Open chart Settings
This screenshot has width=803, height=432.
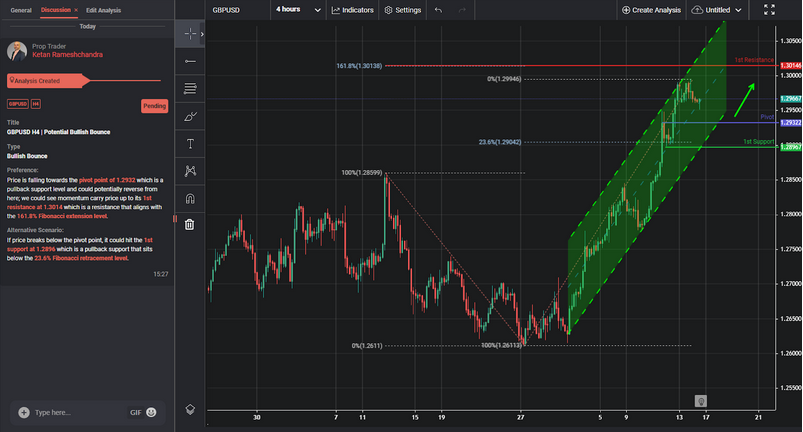403,10
